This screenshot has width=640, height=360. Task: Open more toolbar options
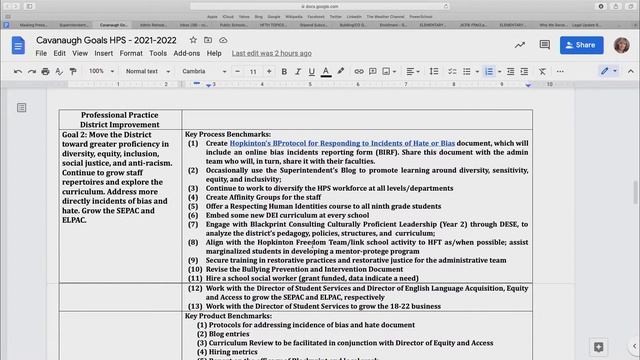click(x=560, y=71)
